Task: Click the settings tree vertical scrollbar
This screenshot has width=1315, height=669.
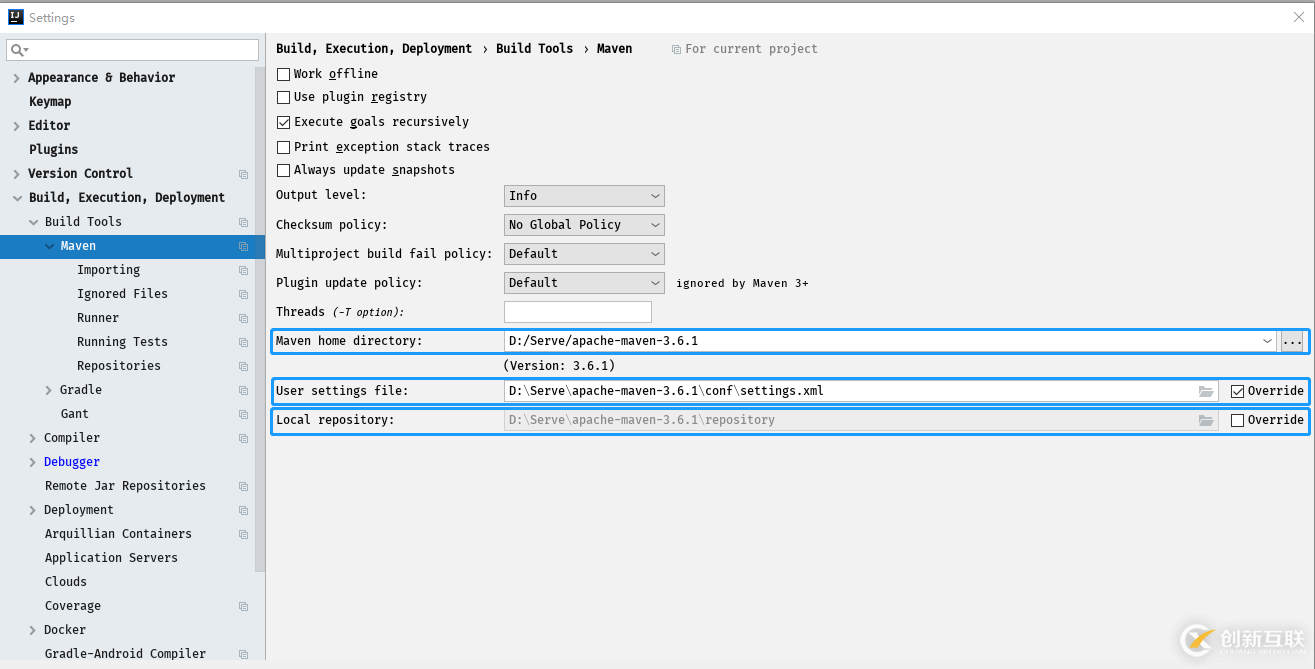Action: (260, 320)
